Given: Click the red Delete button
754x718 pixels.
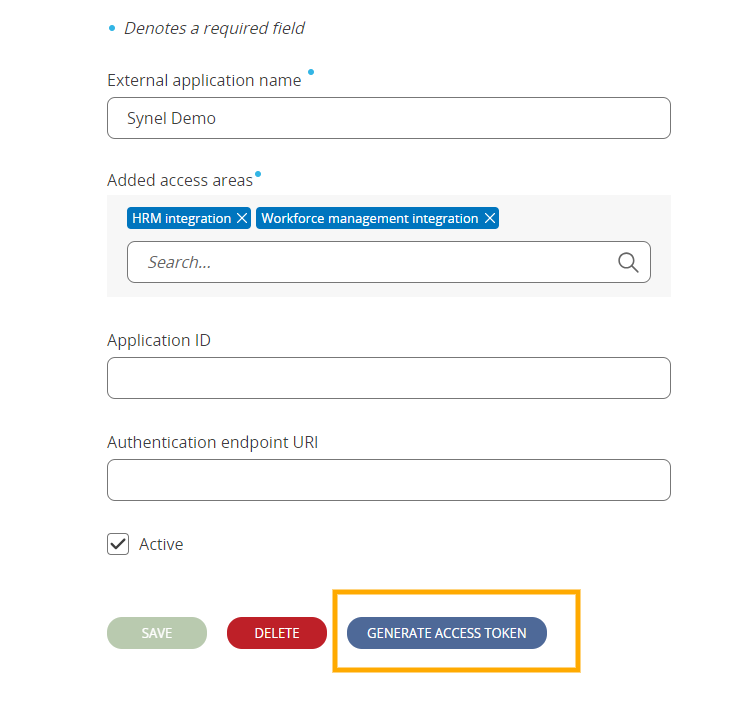Looking at the screenshot, I should pyautogui.click(x=277, y=633).
